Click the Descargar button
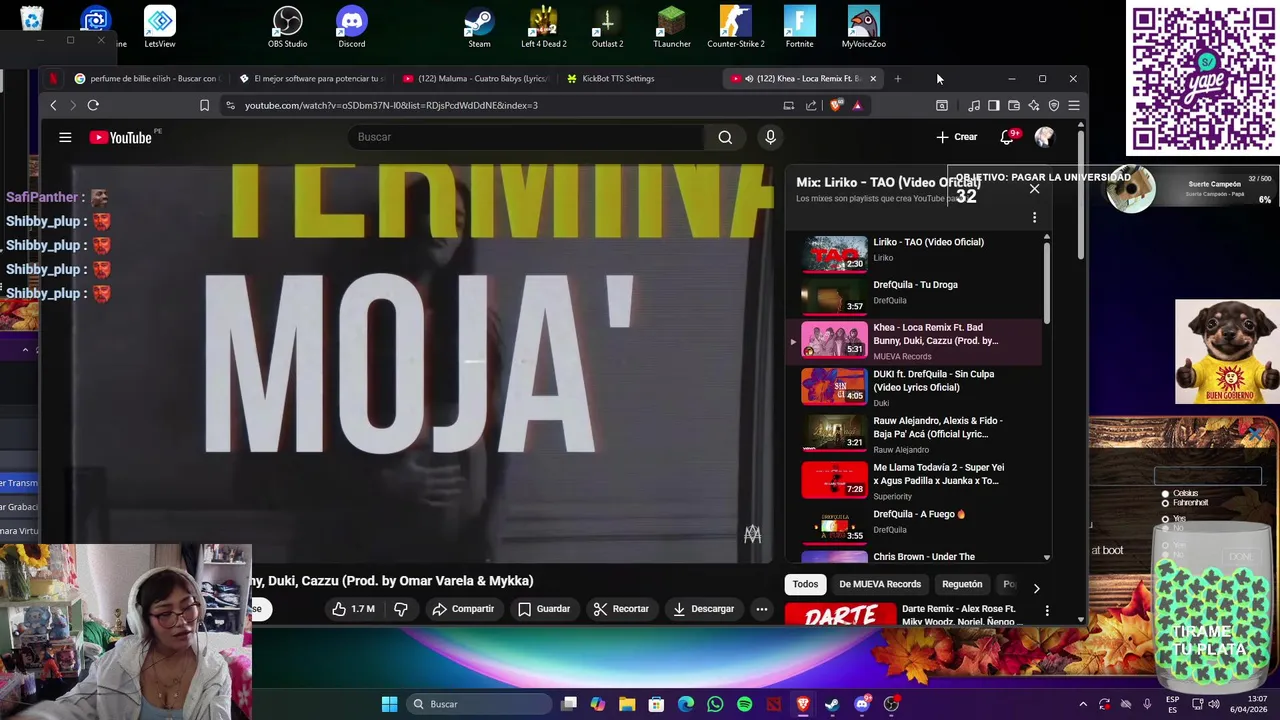 (703, 609)
